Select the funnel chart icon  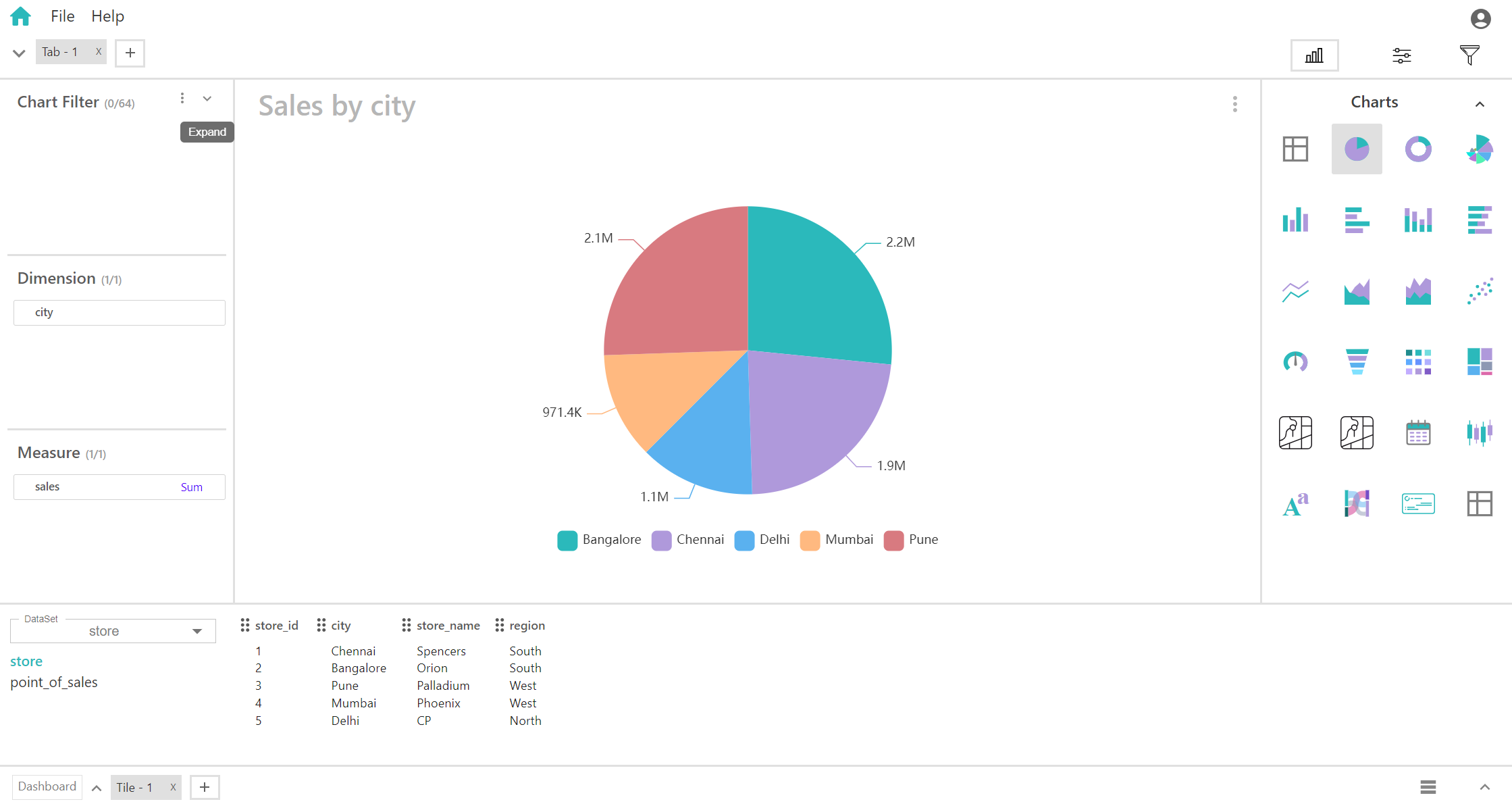click(1357, 361)
